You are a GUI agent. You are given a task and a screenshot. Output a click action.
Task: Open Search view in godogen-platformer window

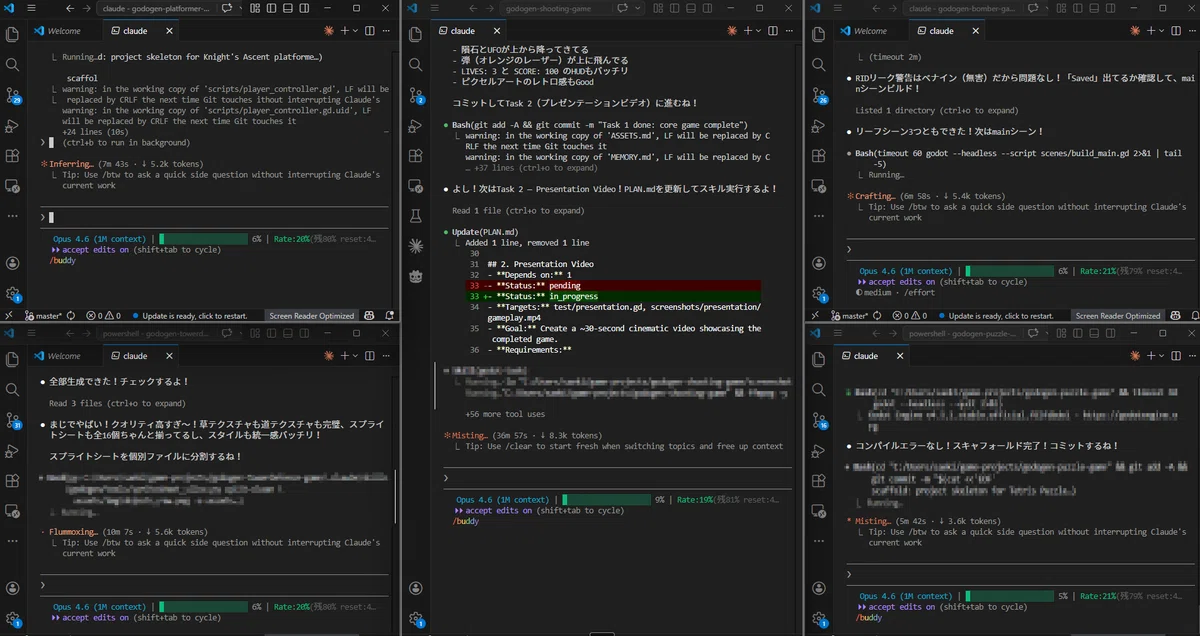click(x=12, y=64)
